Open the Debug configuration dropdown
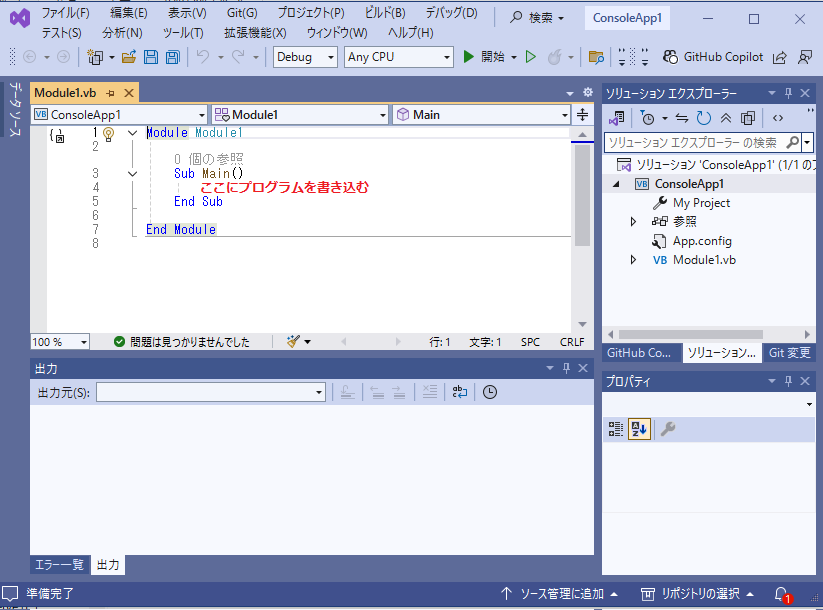 point(305,57)
